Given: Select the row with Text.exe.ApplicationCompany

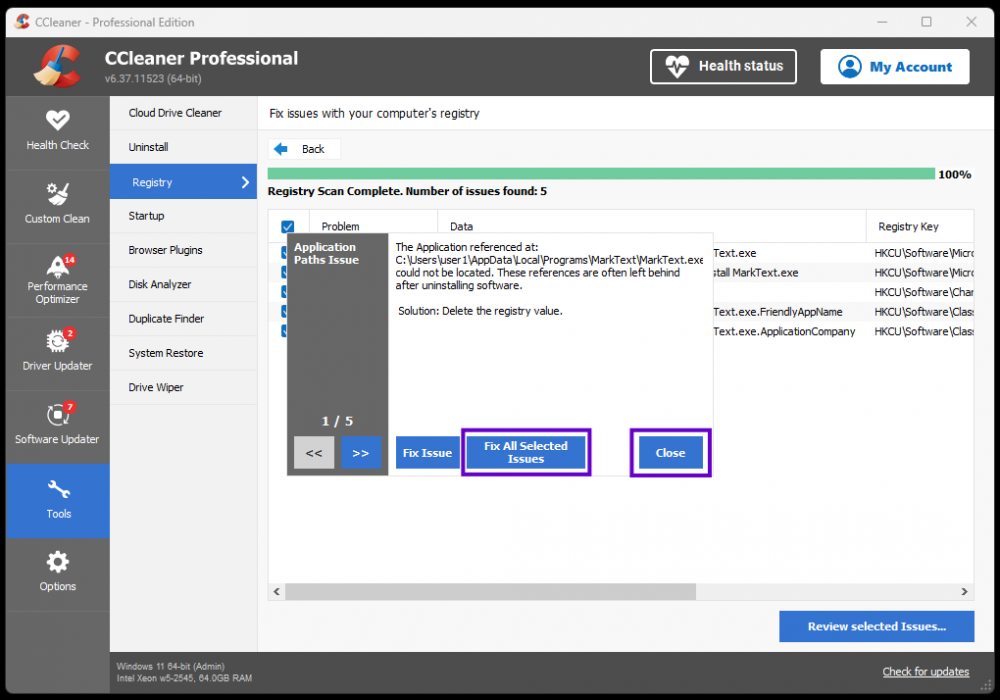Looking at the screenshot, I should [784, 332].
